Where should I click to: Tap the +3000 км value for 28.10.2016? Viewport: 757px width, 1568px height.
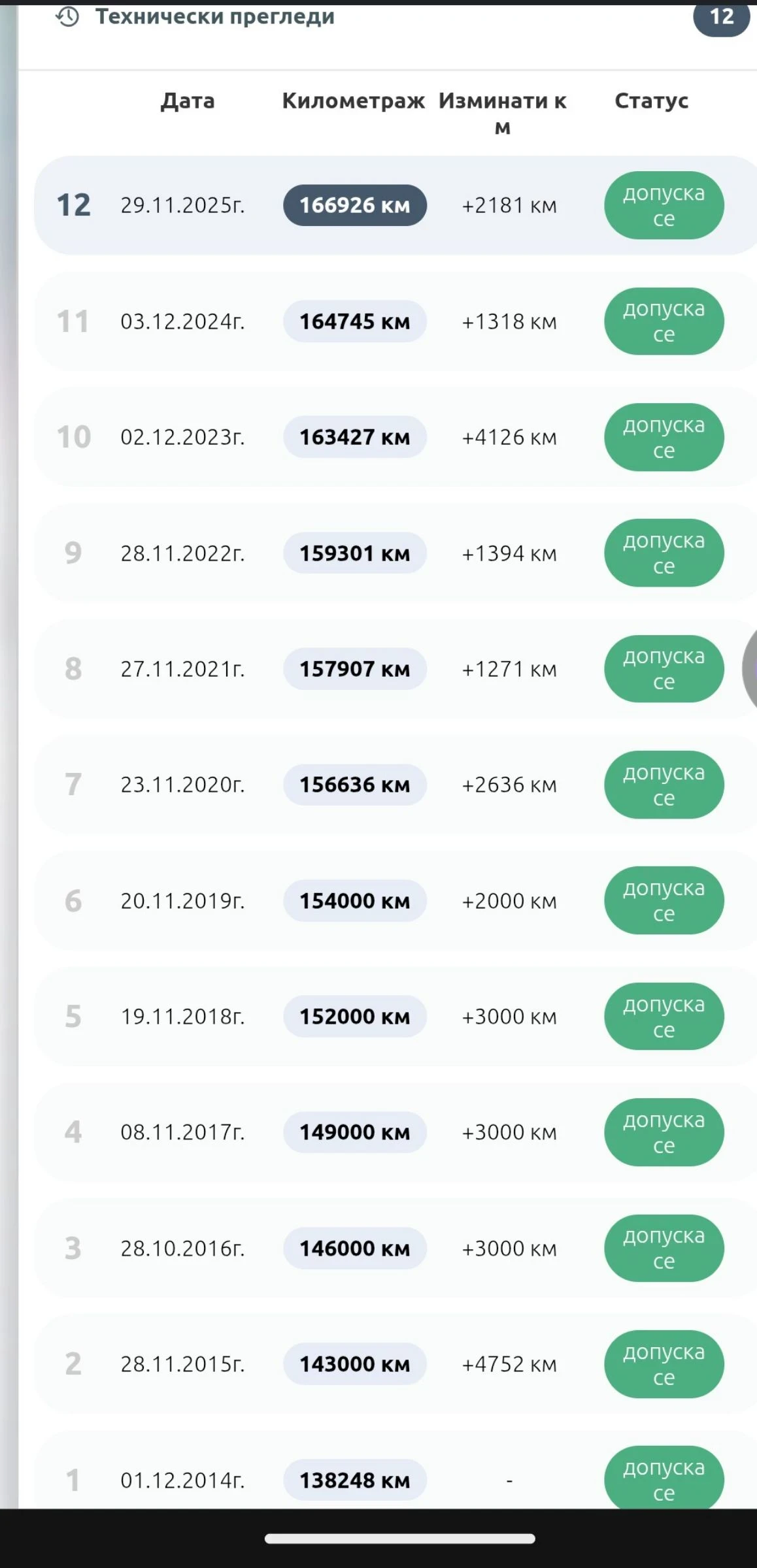[x=509, y=1249]
